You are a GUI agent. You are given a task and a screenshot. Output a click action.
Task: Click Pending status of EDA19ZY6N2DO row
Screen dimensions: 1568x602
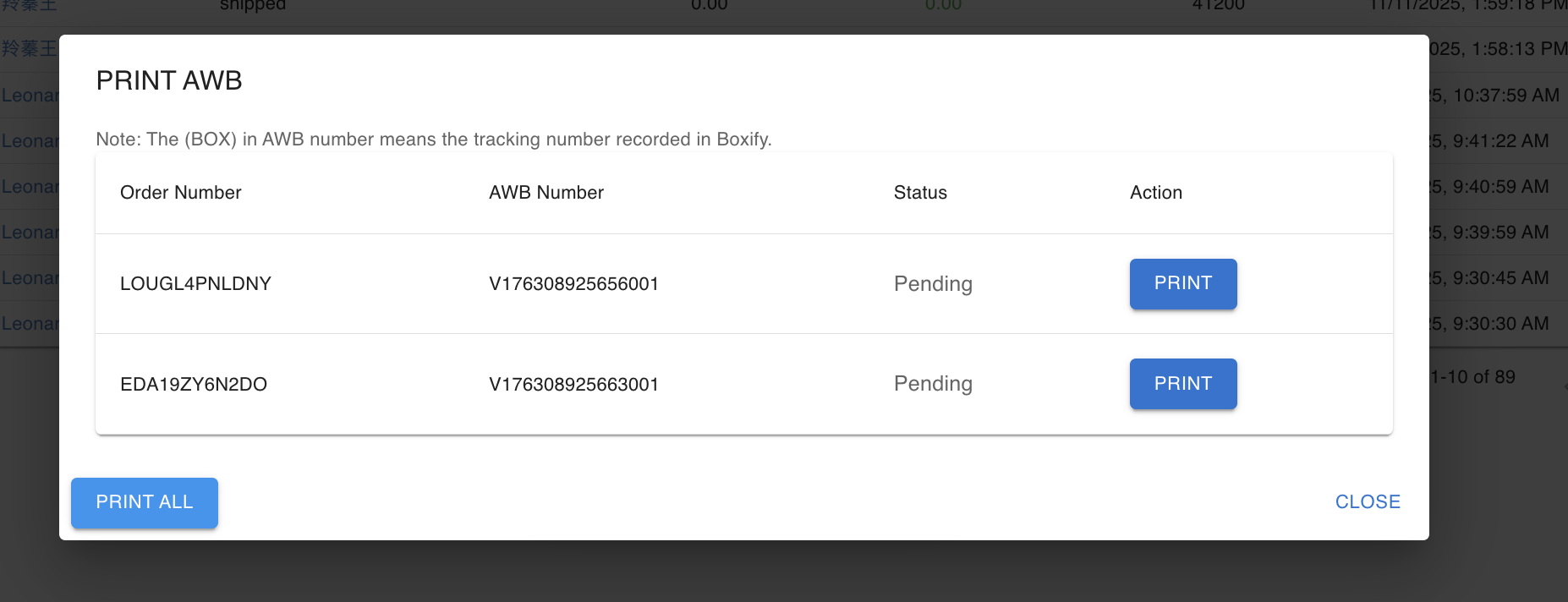click(933, 384)
